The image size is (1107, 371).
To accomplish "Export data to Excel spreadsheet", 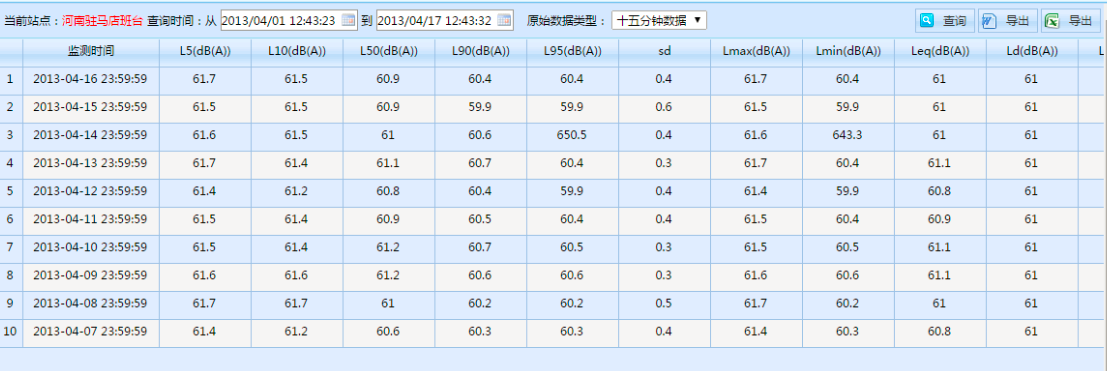I will click(1070, 21).
